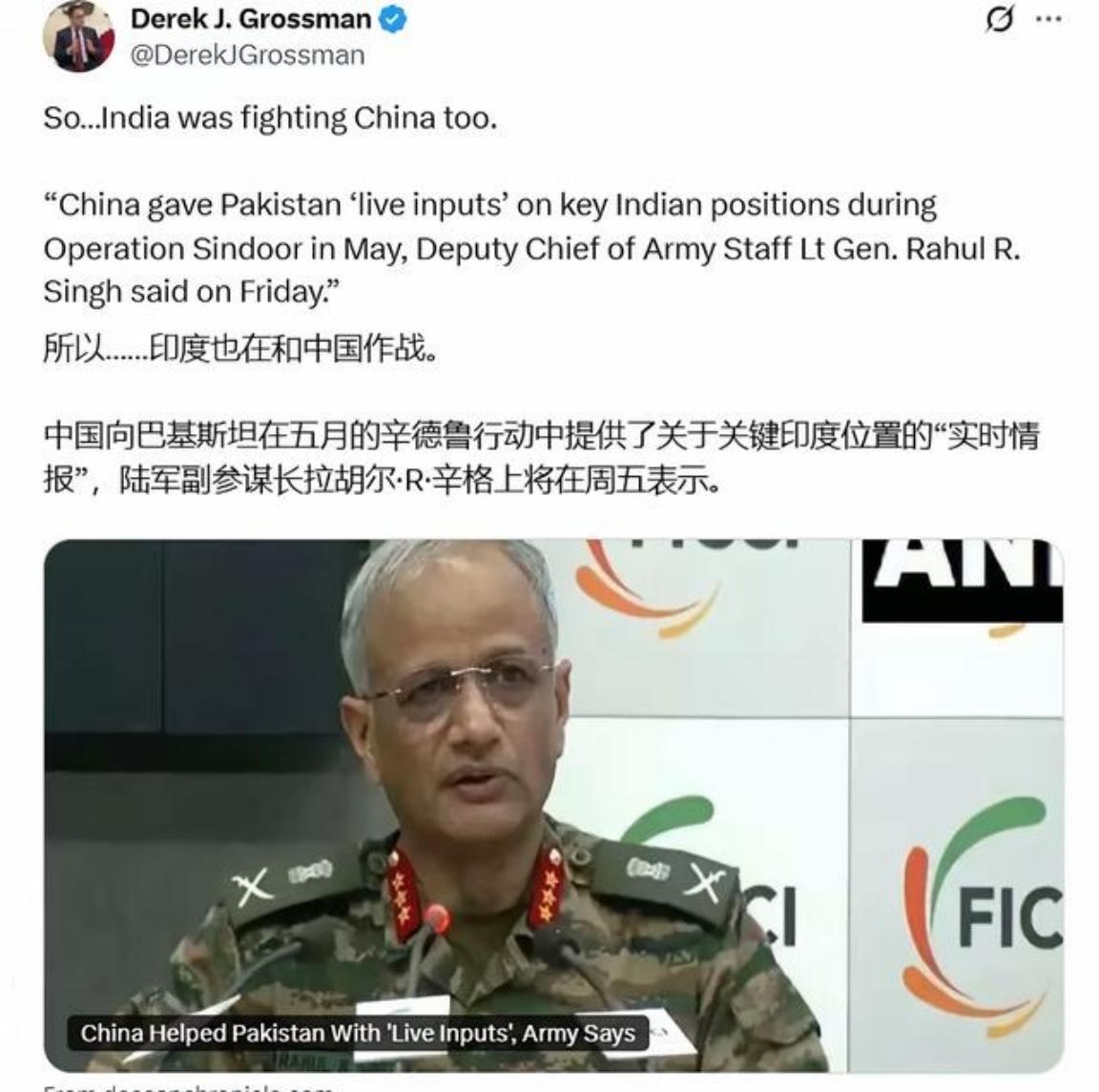Select the text 'So...India was fighting China too.'
Viewport: 1099px width, 1092px height.
click(270, 117)
